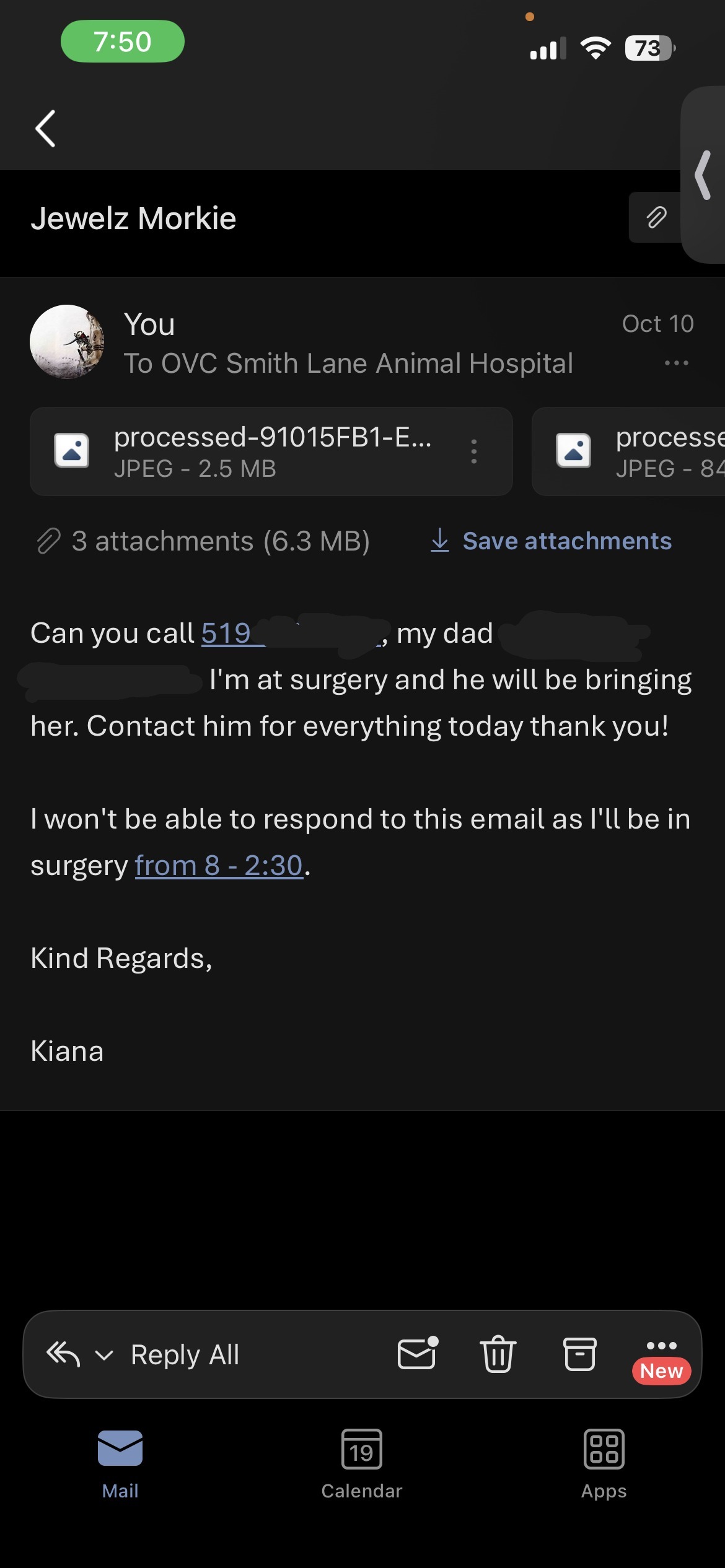Tap the back arrow to leave the email
The width and height of the screenshot is (725, 1568).
46,129
